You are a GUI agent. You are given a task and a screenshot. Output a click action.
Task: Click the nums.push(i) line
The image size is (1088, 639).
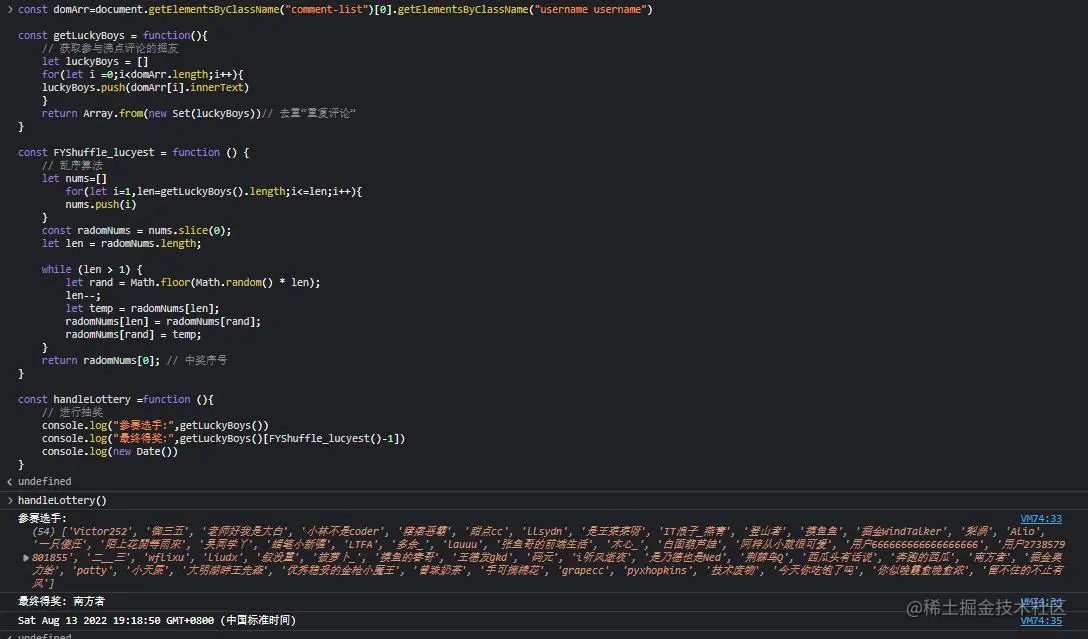[101, 204]
